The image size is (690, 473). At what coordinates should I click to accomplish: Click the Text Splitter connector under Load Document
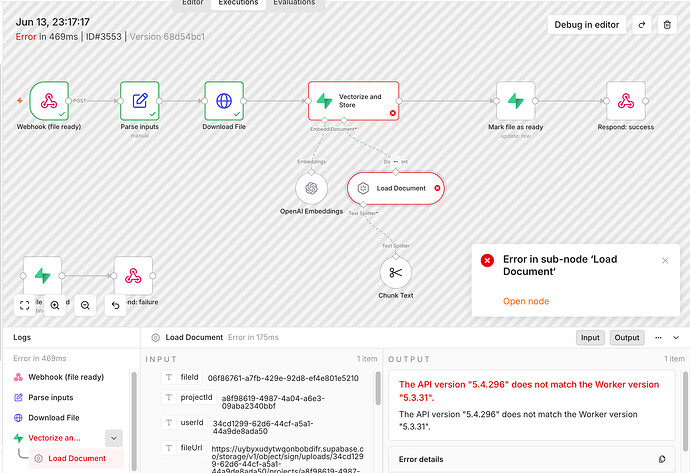tap(363, 204)
